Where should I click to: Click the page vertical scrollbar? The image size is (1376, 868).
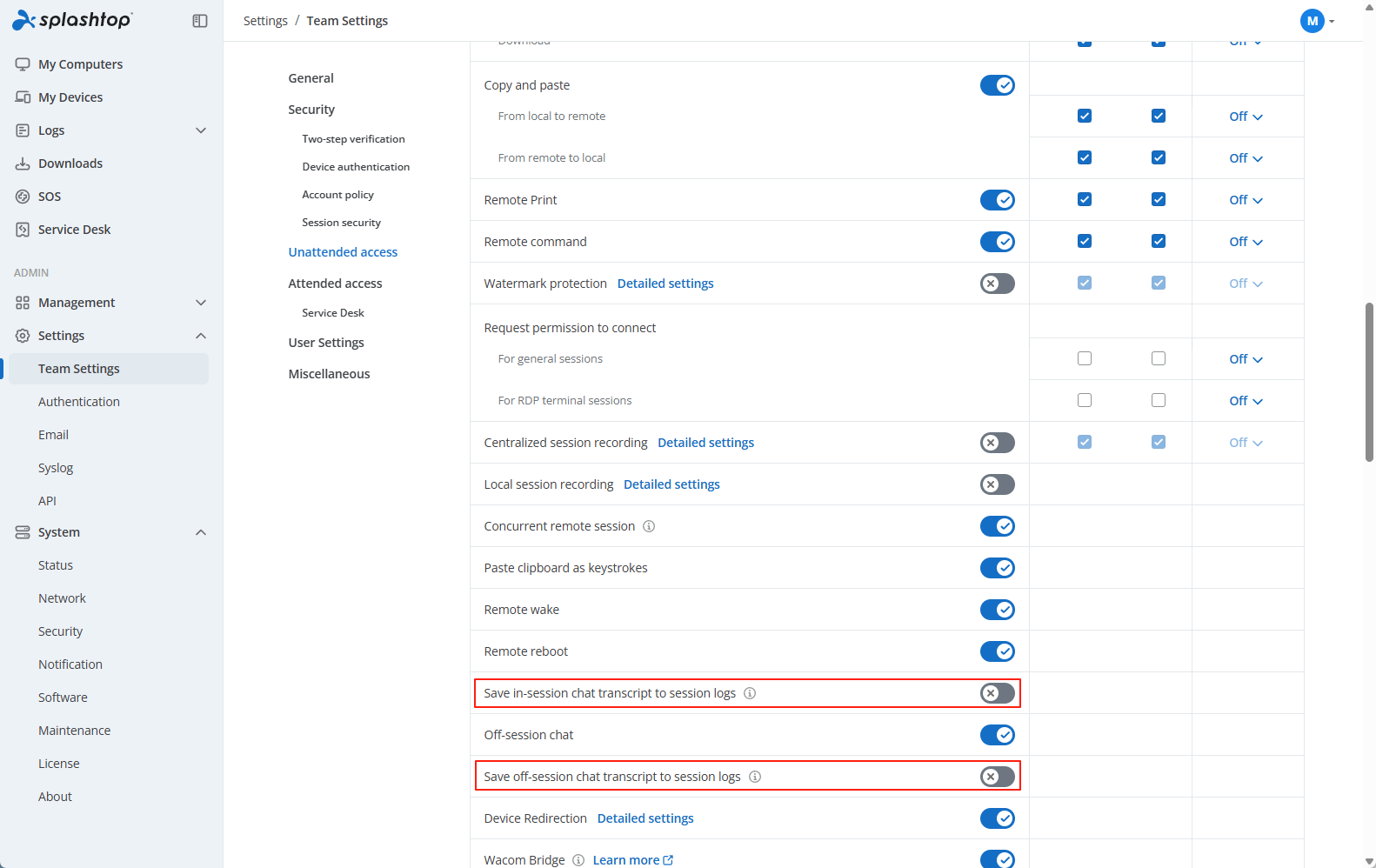[1369, 382]
